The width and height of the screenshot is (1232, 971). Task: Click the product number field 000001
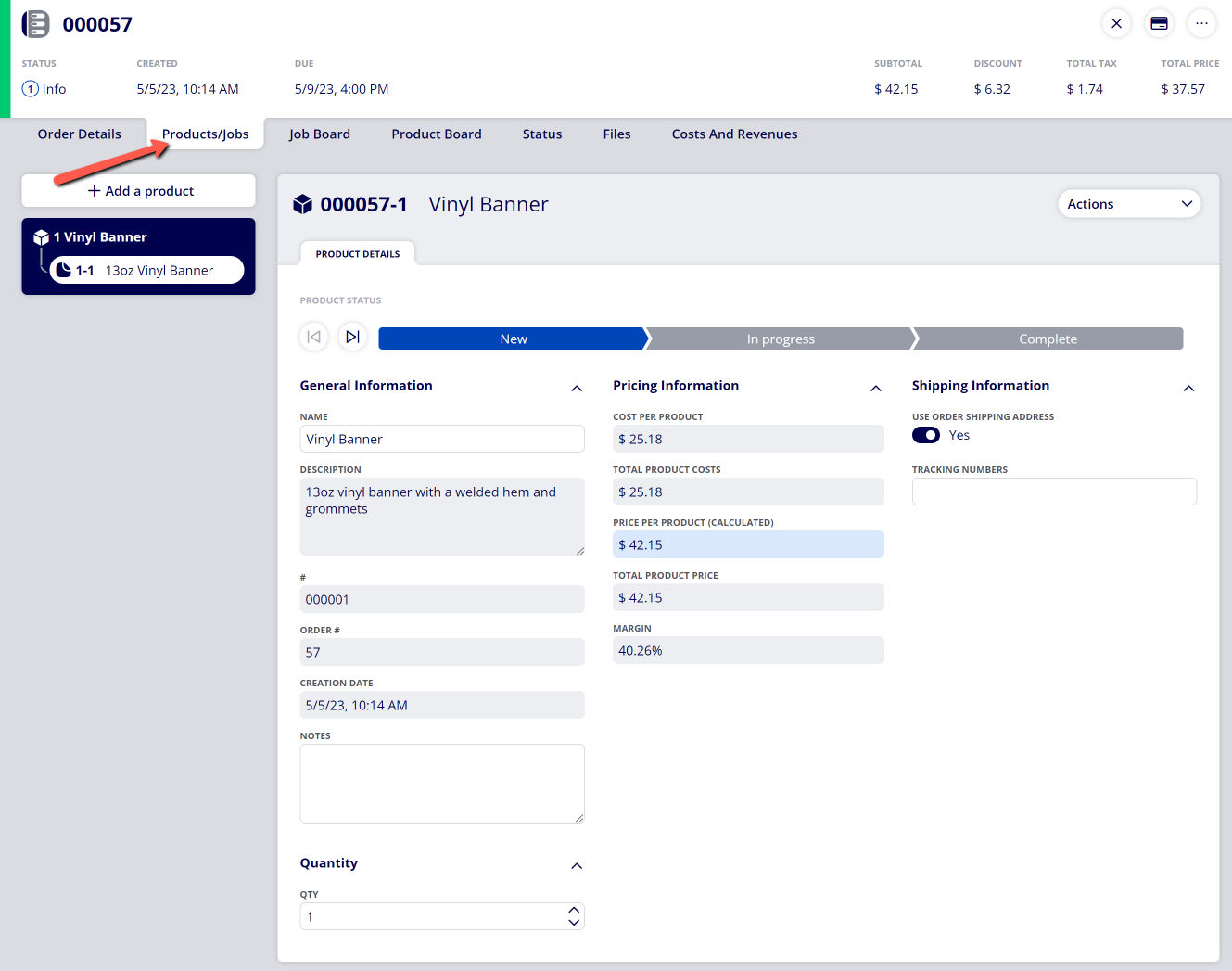coord(442,599)
